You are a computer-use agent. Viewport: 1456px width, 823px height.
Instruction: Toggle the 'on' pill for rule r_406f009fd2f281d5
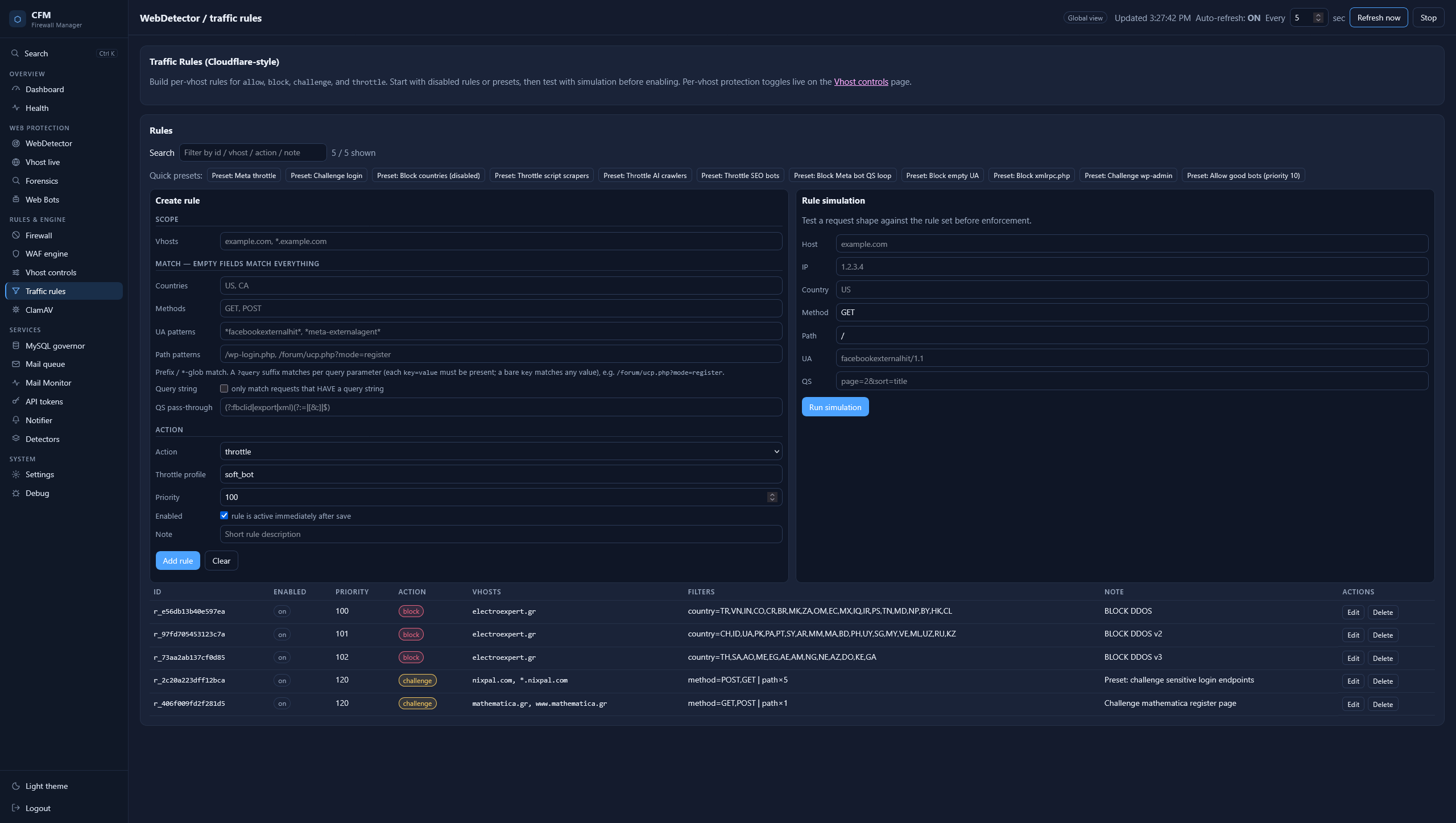[x=282, y=704]
